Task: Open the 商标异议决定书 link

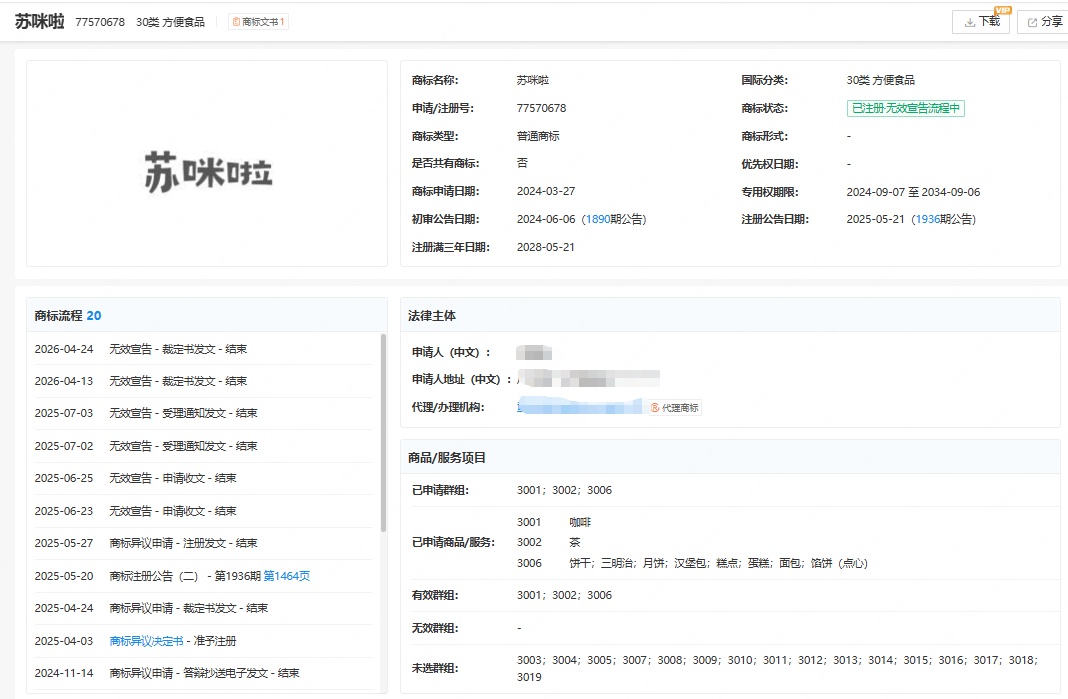Action: tap(146, 641)
